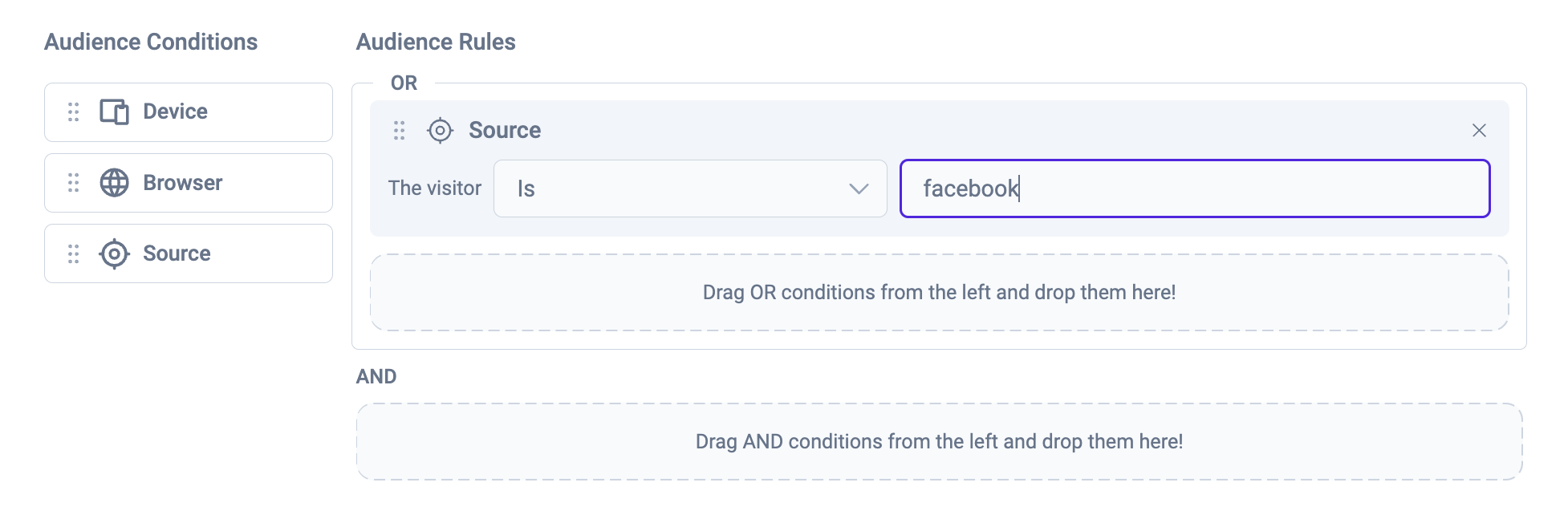Click the drag handle beside Browser

click(x=74, y=183)
